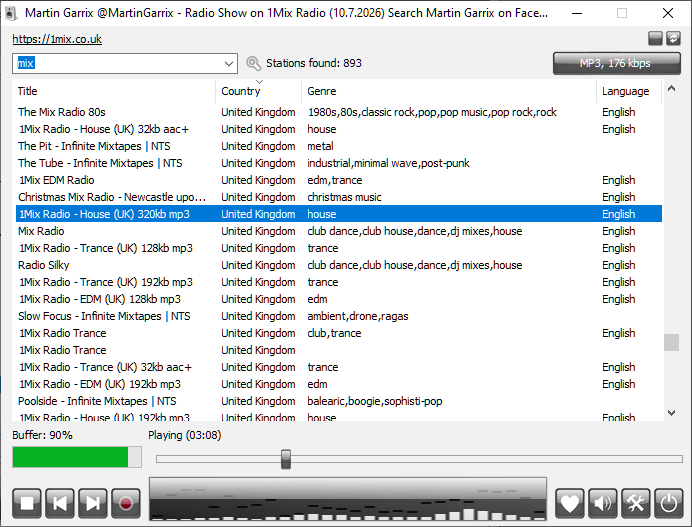Sort by Genre column header

[449, 91]
